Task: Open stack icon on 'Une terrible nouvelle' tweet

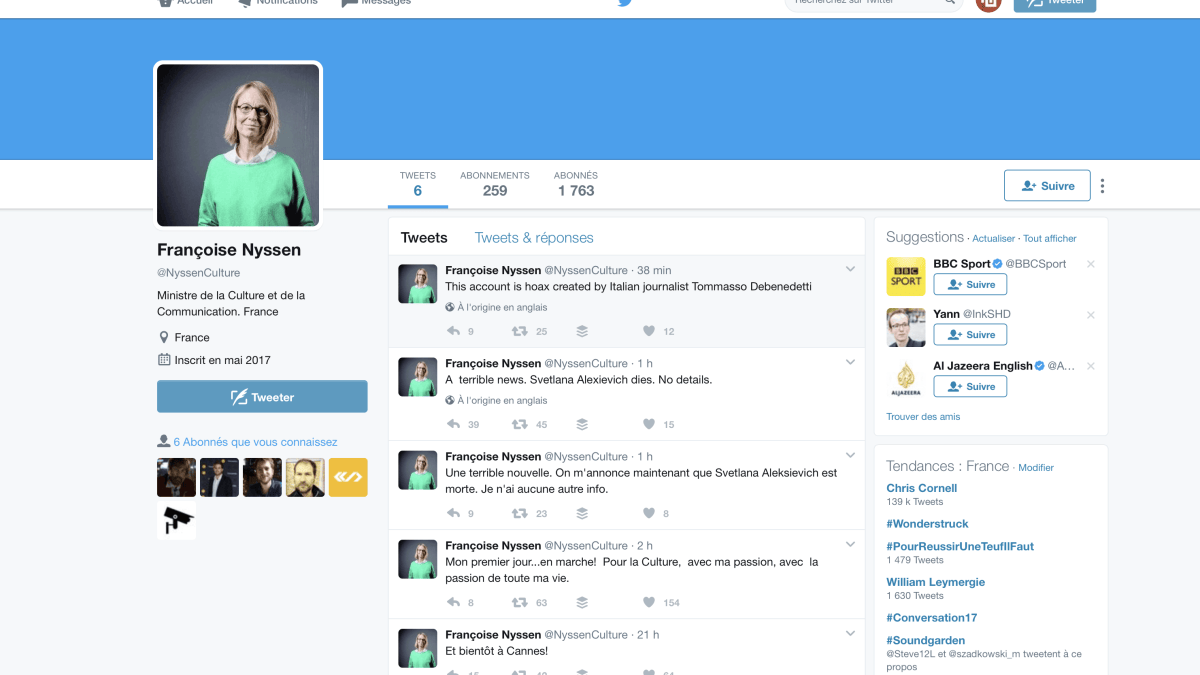Action: (x=582, y=513)
